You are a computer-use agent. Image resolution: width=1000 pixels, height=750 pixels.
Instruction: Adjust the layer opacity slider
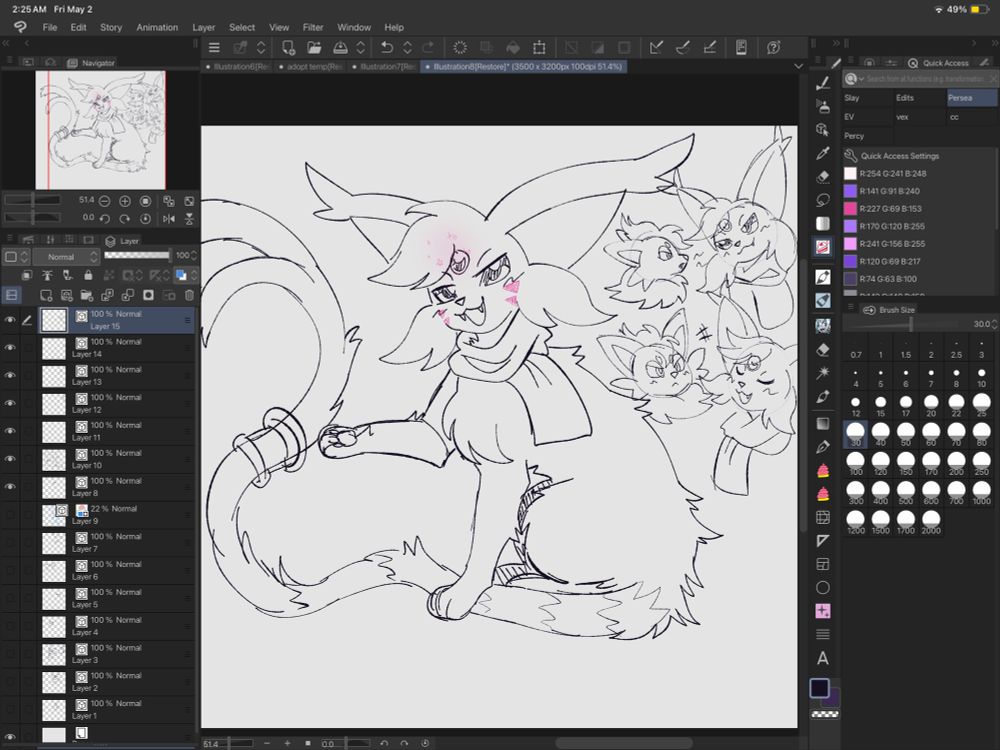[x=137, y=256]
